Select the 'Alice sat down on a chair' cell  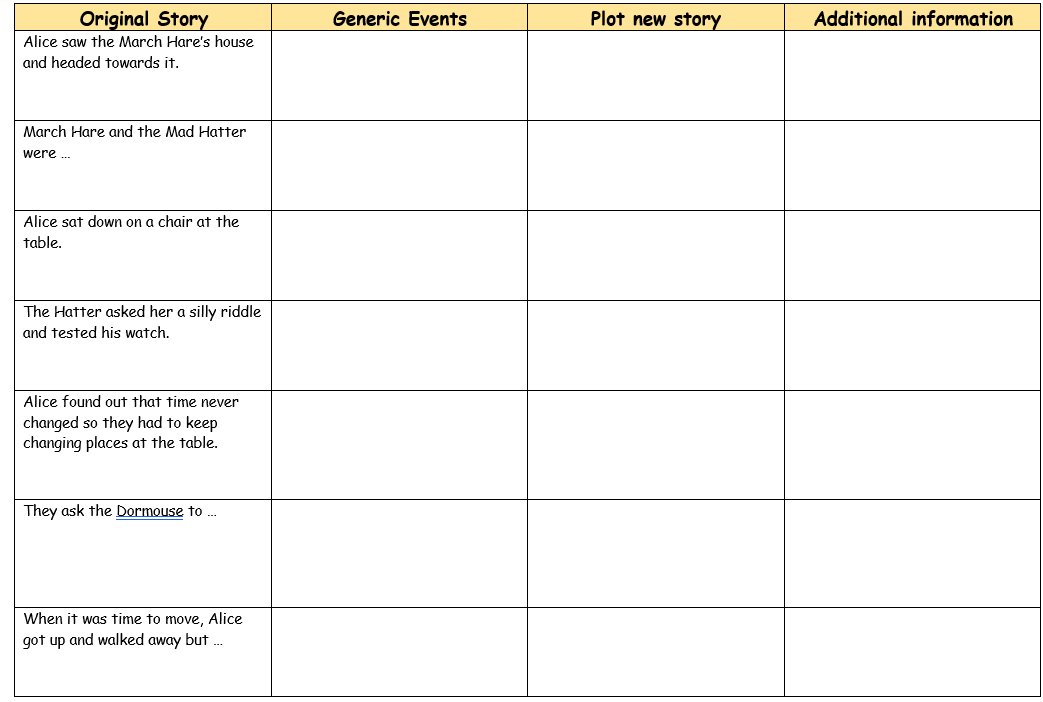pyautogui.click(x=143, y=256)
